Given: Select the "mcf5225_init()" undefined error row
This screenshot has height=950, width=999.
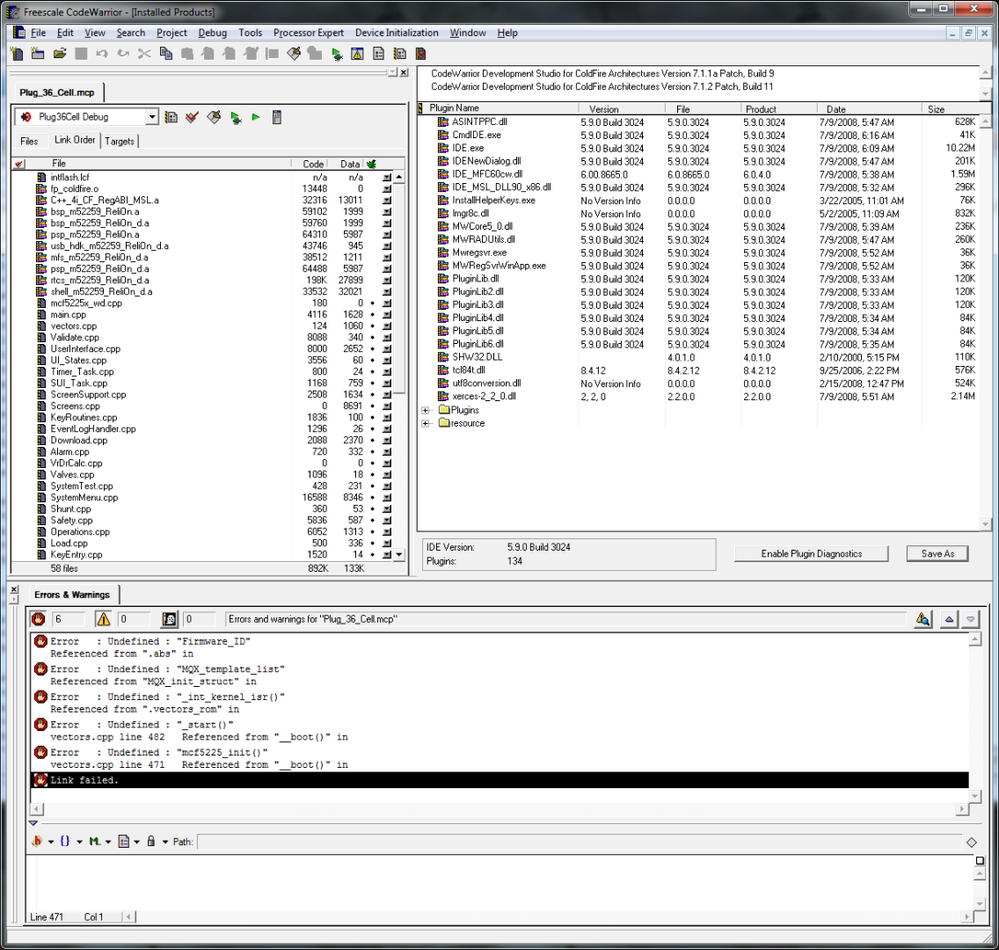Looking at the screenshot, I should click(500, 758).
